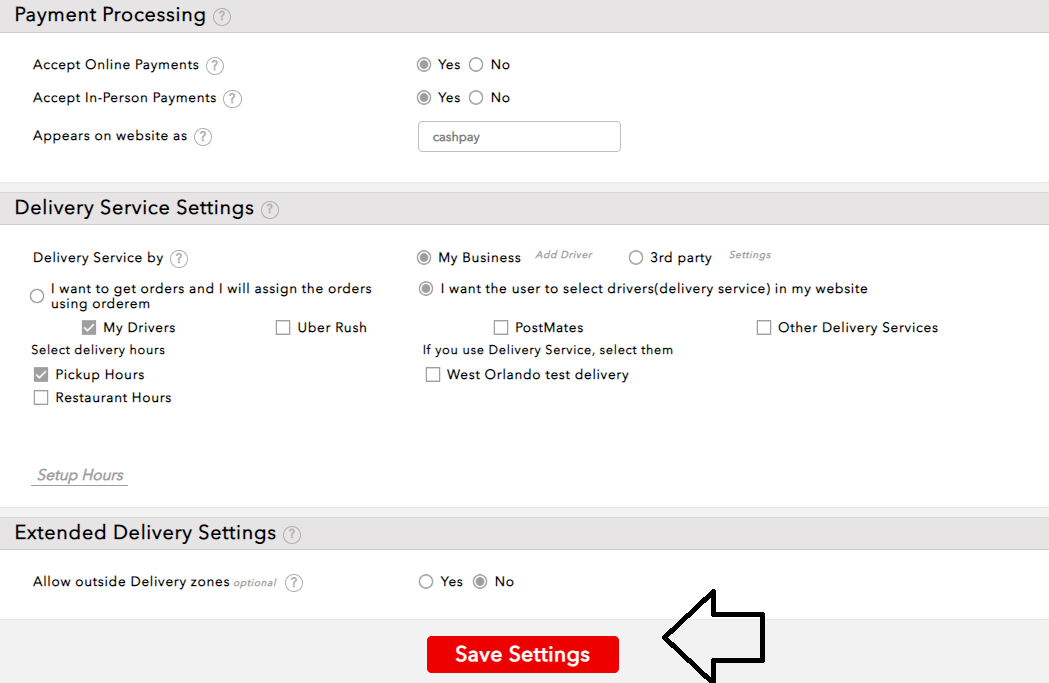Tick the Restaurant Hours checkbox
Screen dimensions: 1049x683
pos(41,398)
